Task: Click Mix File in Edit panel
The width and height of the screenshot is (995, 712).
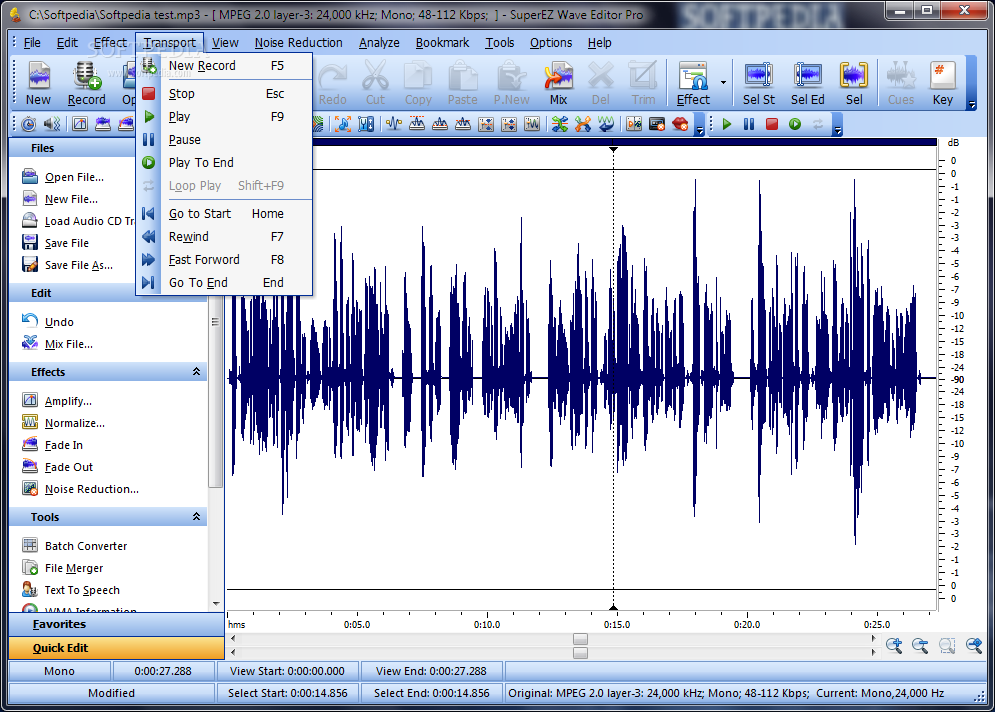Action: [58, 344]
